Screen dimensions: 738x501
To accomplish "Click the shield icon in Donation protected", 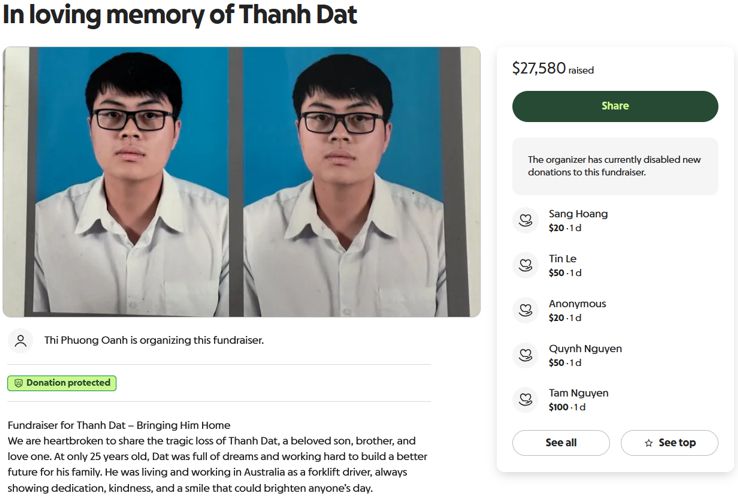I will click(x=18, y=383).
